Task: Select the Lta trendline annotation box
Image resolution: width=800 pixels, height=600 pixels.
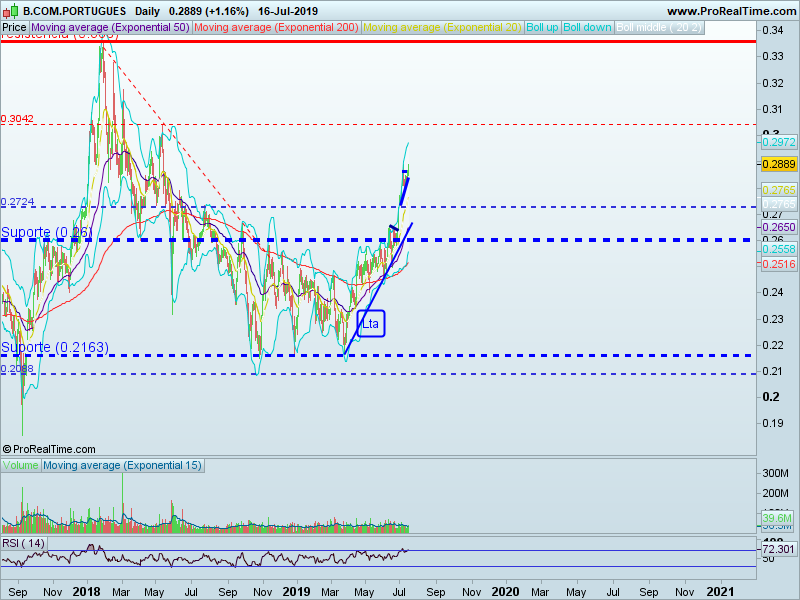Action: point(371,323)
